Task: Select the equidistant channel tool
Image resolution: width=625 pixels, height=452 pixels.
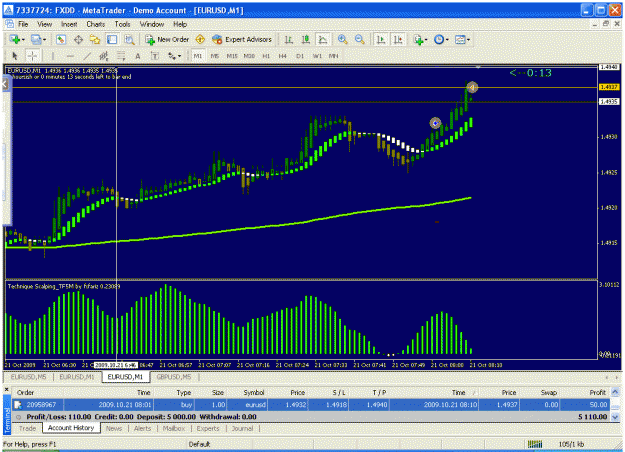Action: point(104,56)
